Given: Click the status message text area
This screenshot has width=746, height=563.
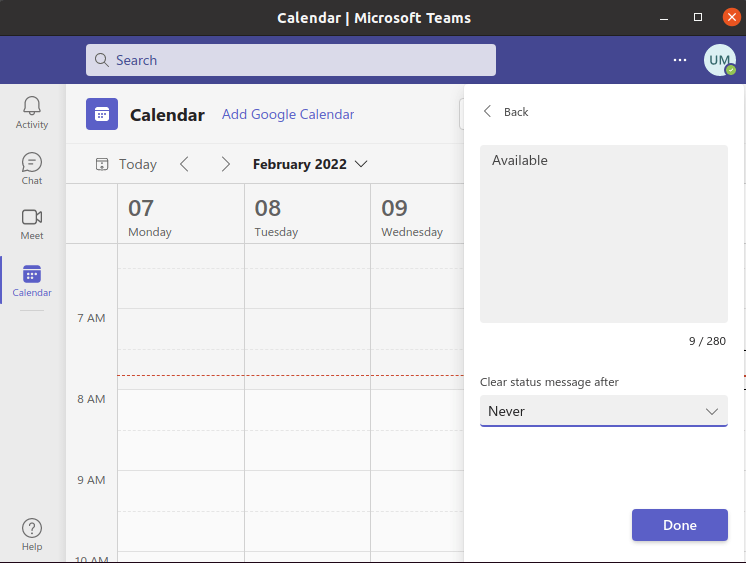Looking at the screenshot, I should [x=604, y=234].
